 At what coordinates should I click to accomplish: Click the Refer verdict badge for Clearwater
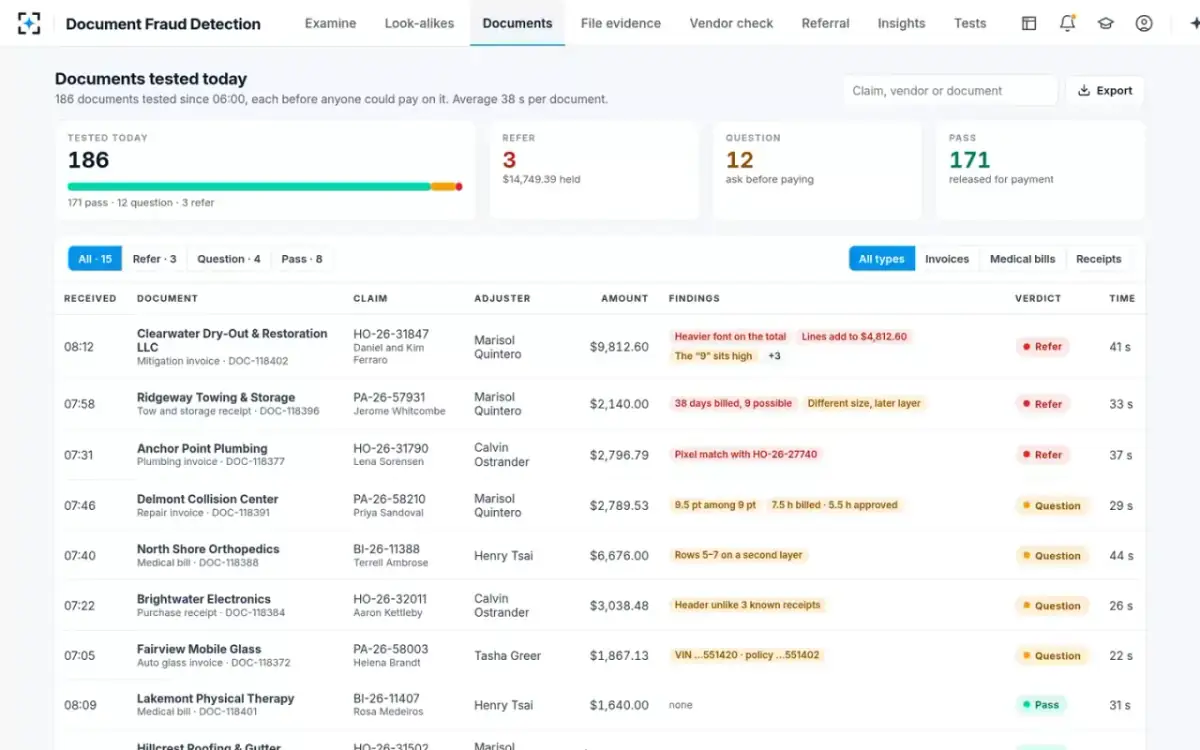pos(1042,346)
